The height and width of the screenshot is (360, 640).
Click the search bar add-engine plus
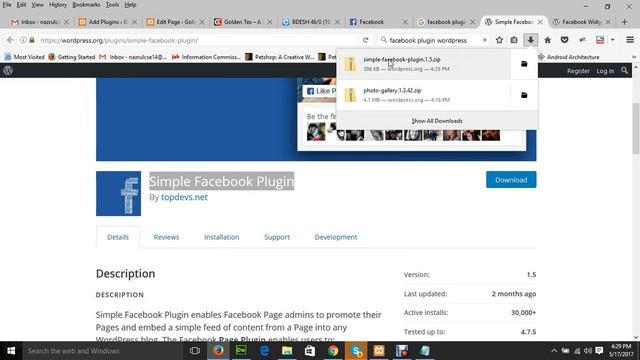click(x=484, y=40)
